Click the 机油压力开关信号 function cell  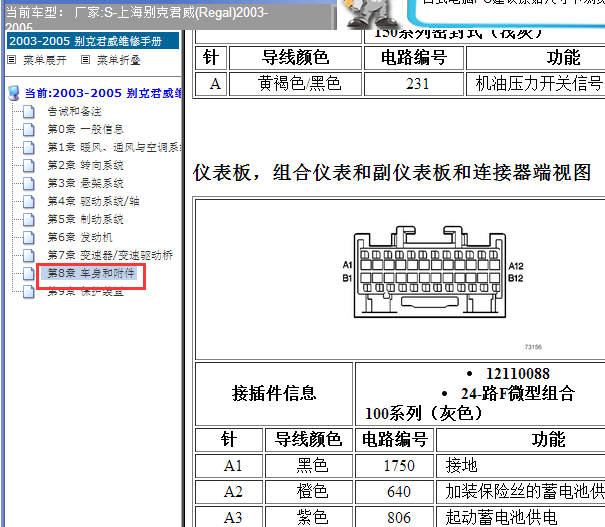(x=536, y=83)
